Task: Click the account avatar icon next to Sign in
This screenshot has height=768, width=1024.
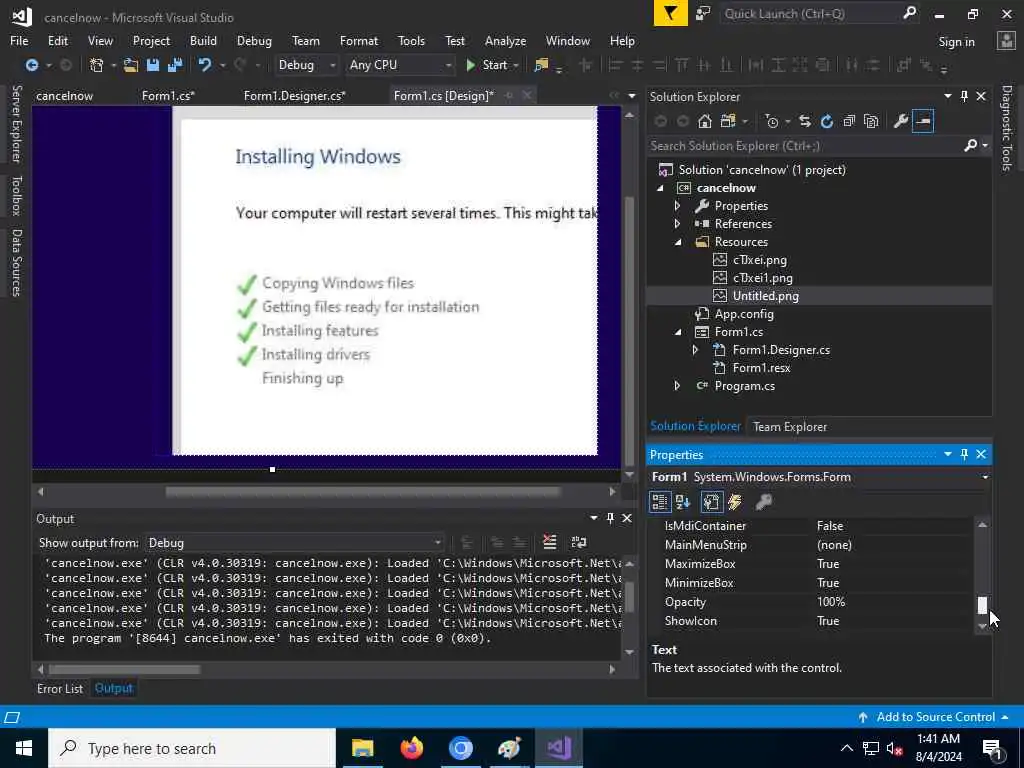Action: 1006,41
